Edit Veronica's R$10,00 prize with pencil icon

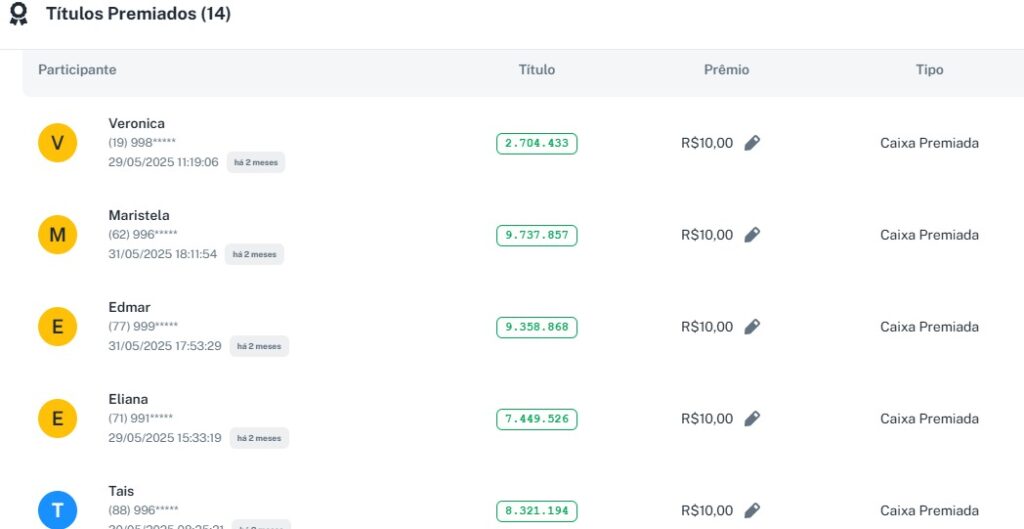[x=752, y=143]
